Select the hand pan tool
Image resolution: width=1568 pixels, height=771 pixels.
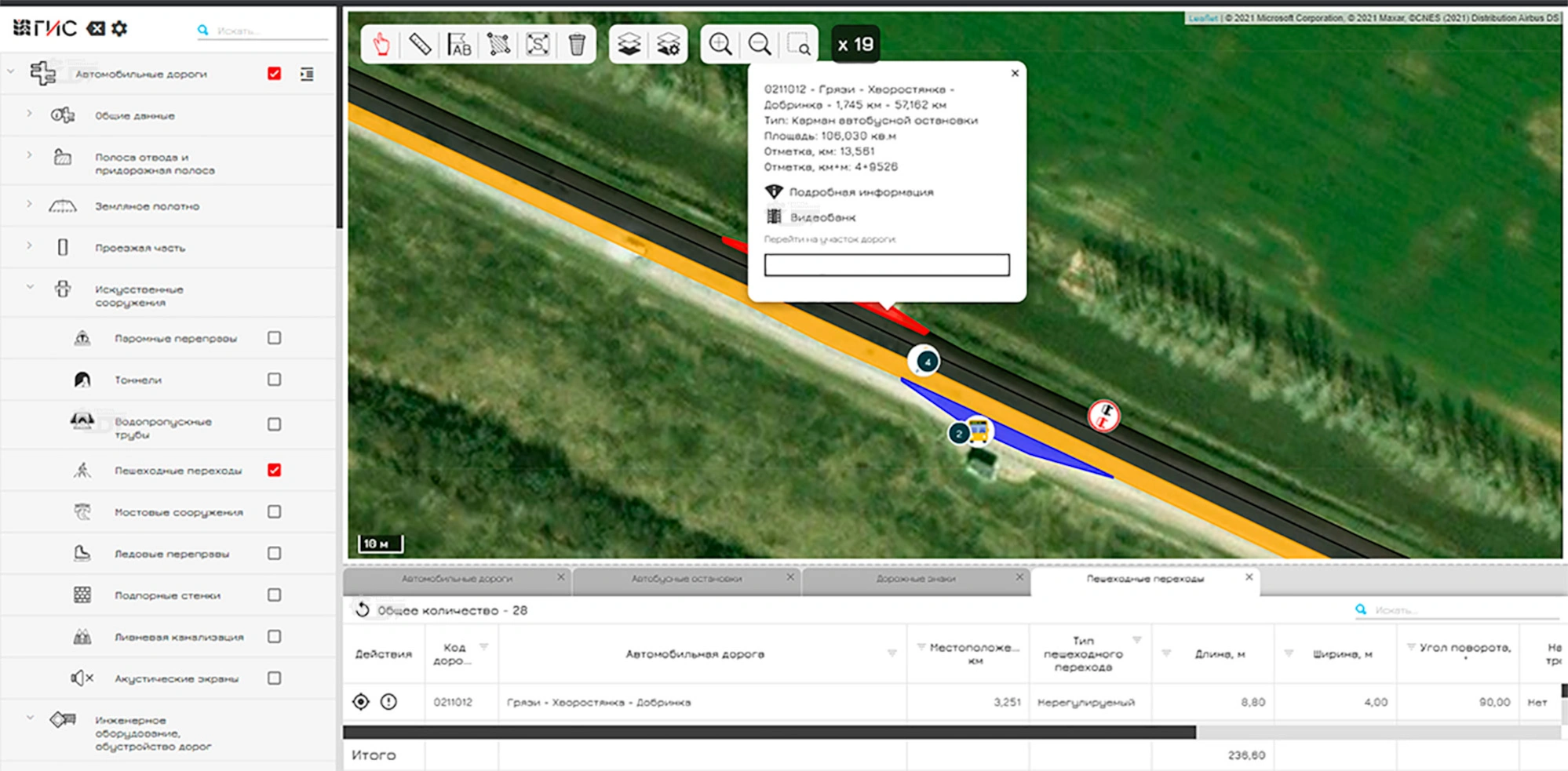pos(381,45)
